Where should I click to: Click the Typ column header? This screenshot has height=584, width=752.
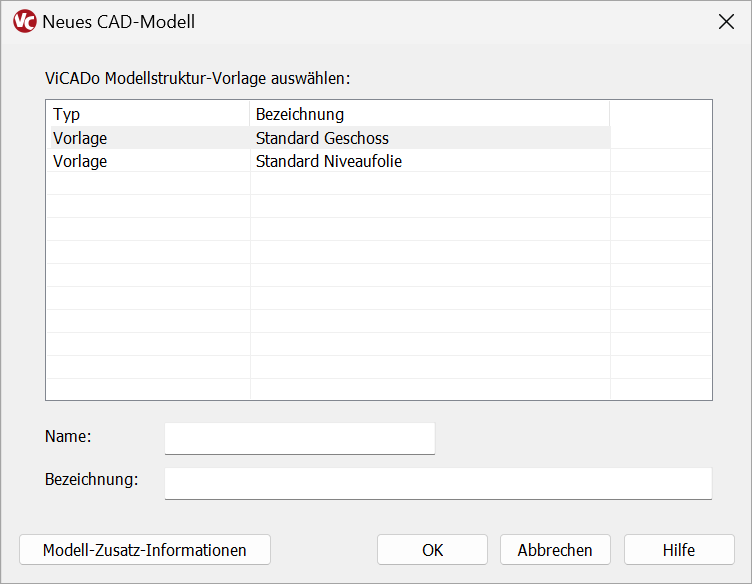pos(150,114)
